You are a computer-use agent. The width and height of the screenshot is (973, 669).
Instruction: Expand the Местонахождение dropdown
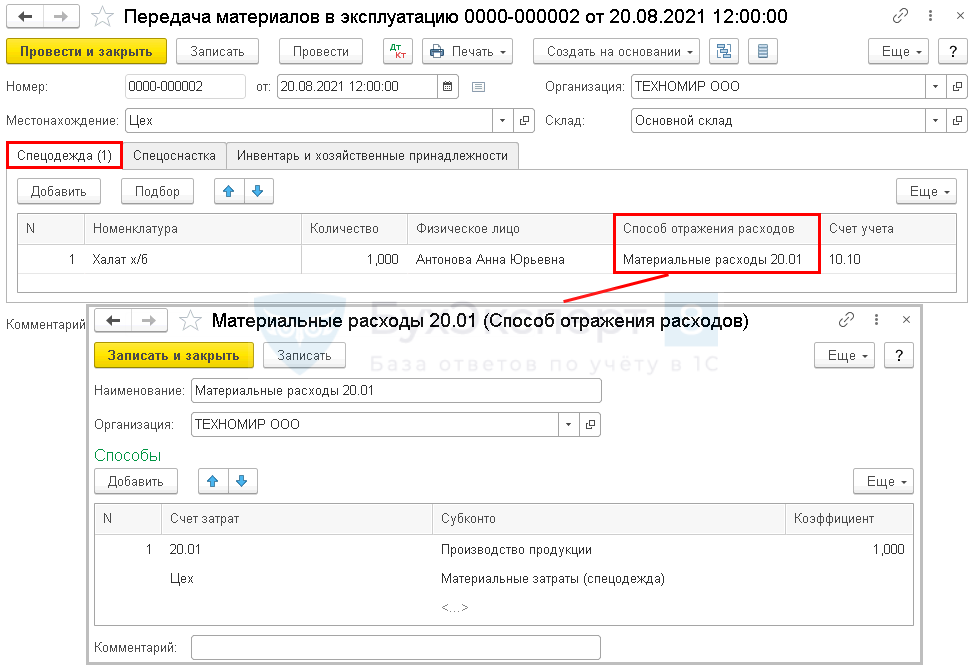[503, 120]
